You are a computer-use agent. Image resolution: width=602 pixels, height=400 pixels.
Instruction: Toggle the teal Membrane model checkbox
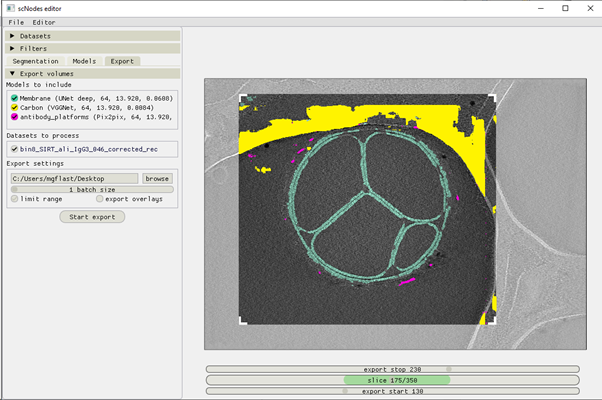click(x=15, y=98)
